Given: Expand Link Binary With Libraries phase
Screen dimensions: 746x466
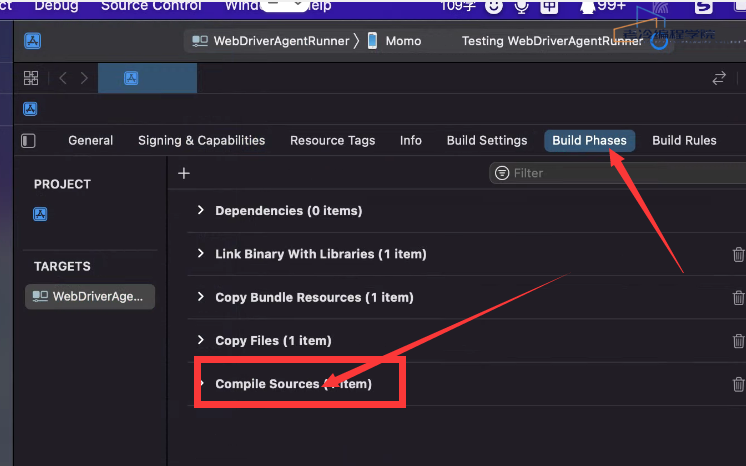Looking at the screenshot, I should pyautogui.click(x=201, y=253).
